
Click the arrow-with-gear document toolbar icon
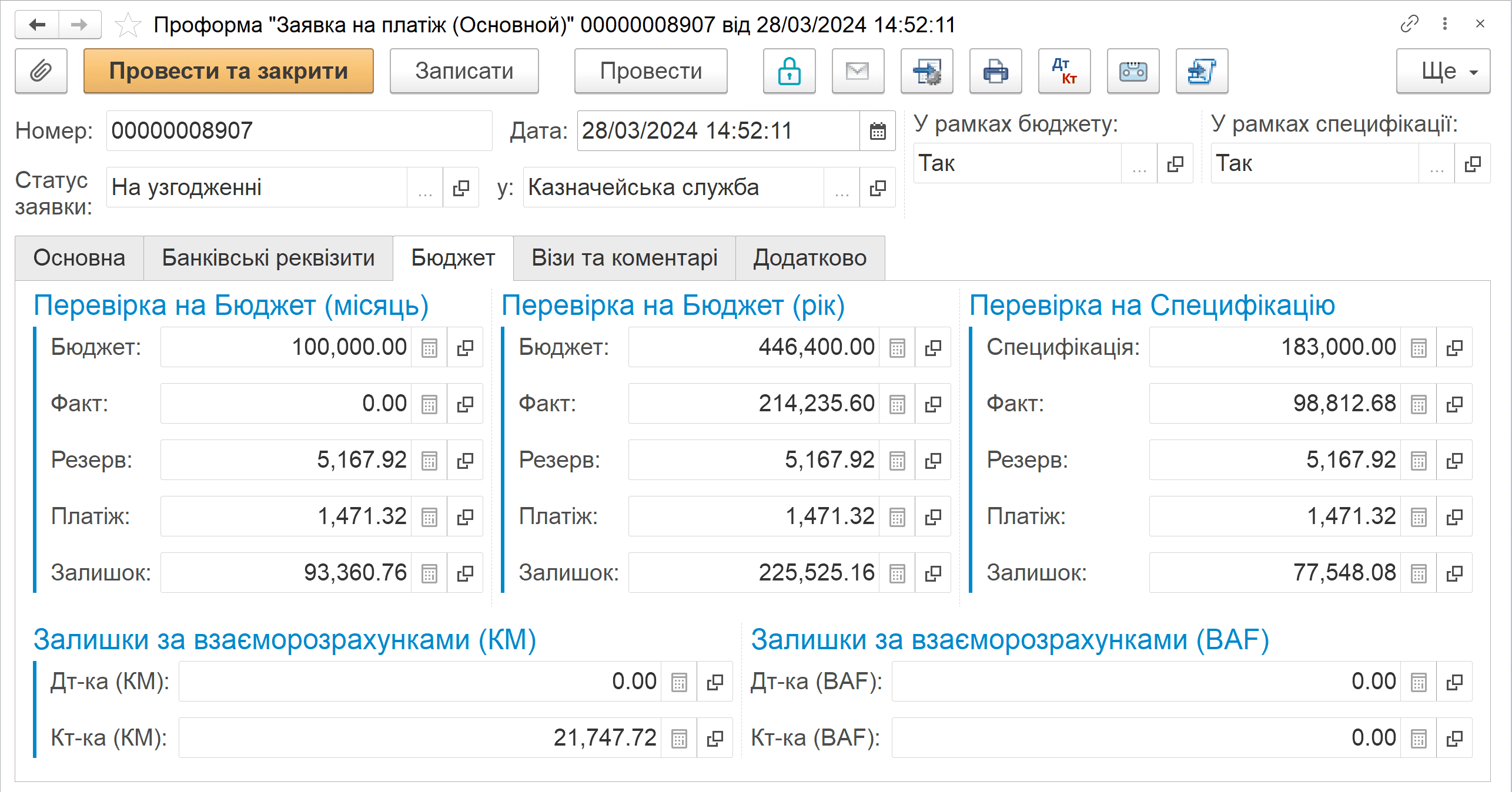(926, 71)
